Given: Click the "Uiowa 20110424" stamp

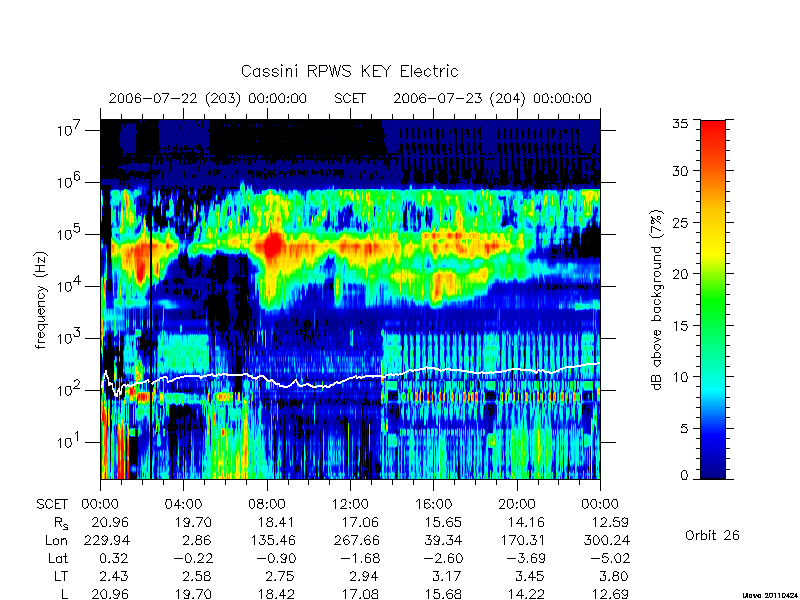Looking at the screenshot, I should pyautogui.click(x=770, y=595).
